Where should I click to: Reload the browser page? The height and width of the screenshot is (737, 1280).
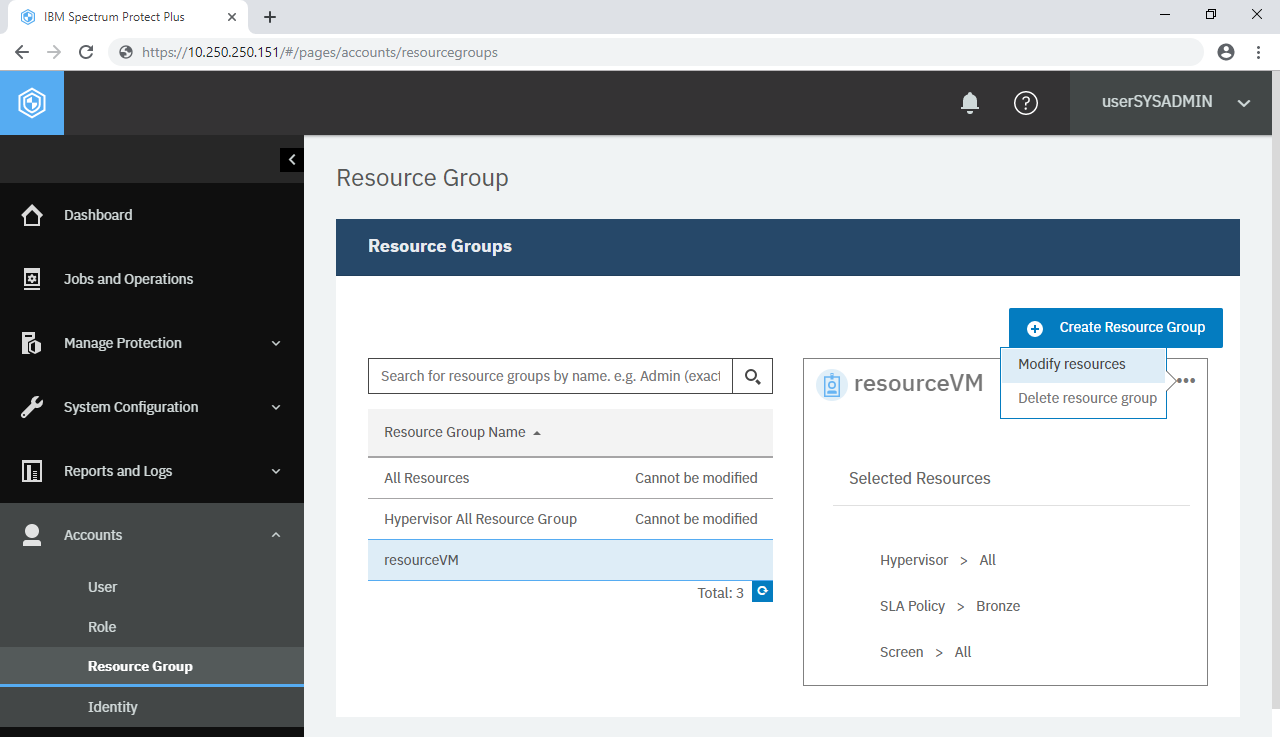click(x=86, y=52)
